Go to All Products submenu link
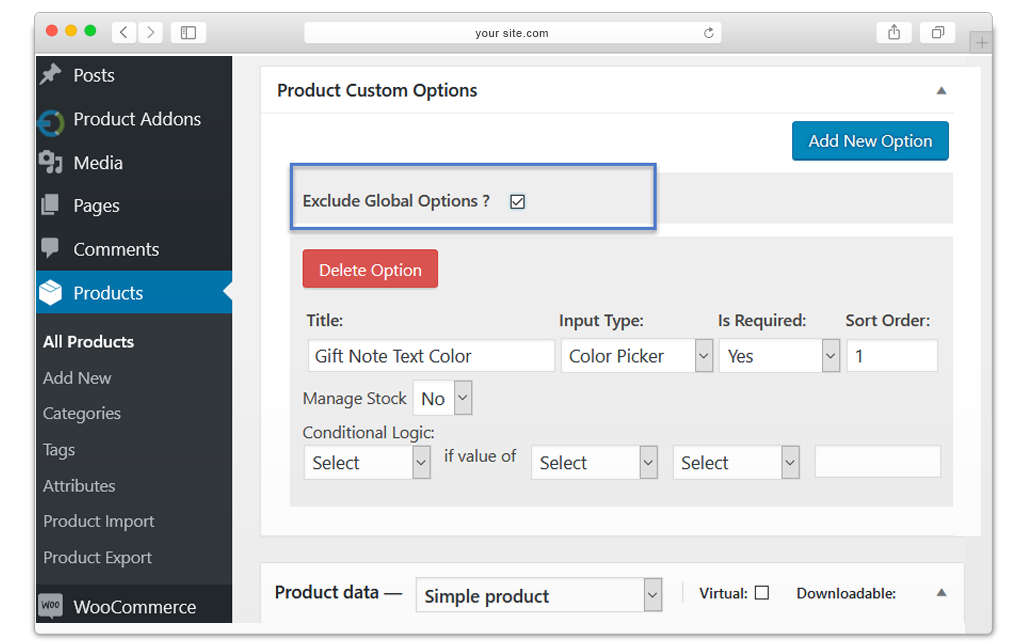Viewport: 1024px width, 643px height. [x=88, y=341]
